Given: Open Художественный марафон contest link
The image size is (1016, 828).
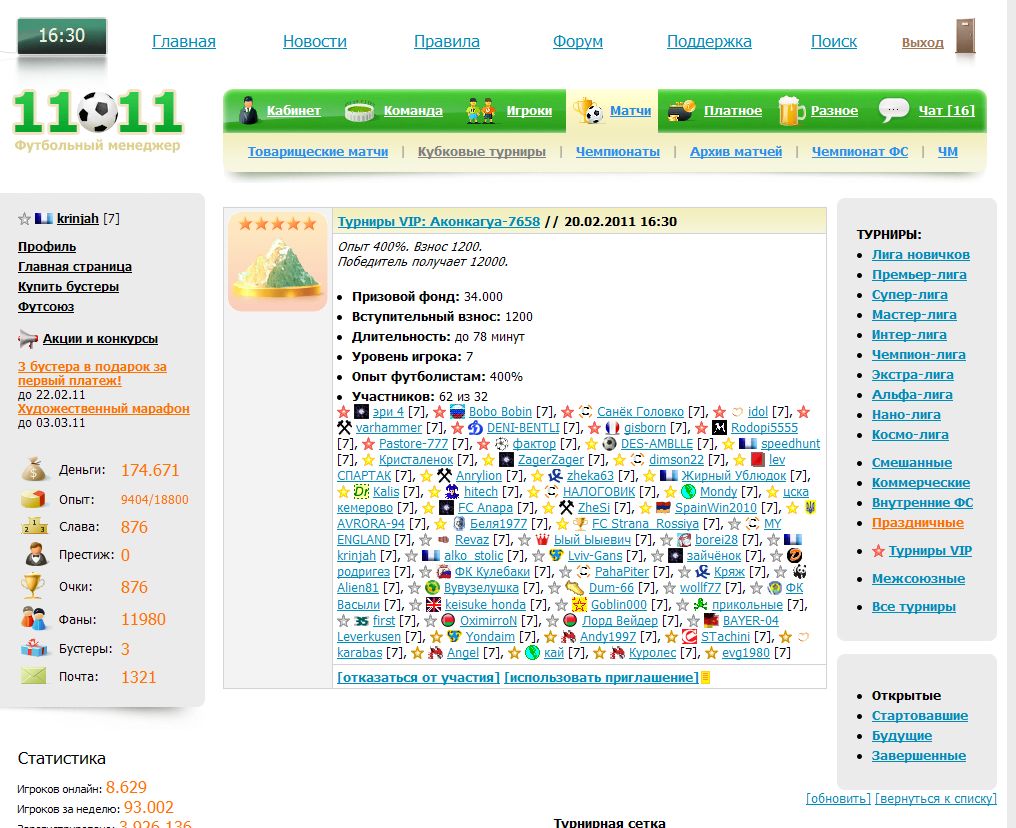Looking at the screenshot, I should click(104, 409).
